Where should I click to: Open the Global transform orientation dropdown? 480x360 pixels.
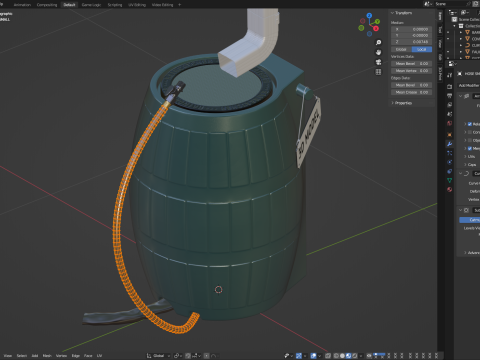click(x=158, y=356)
